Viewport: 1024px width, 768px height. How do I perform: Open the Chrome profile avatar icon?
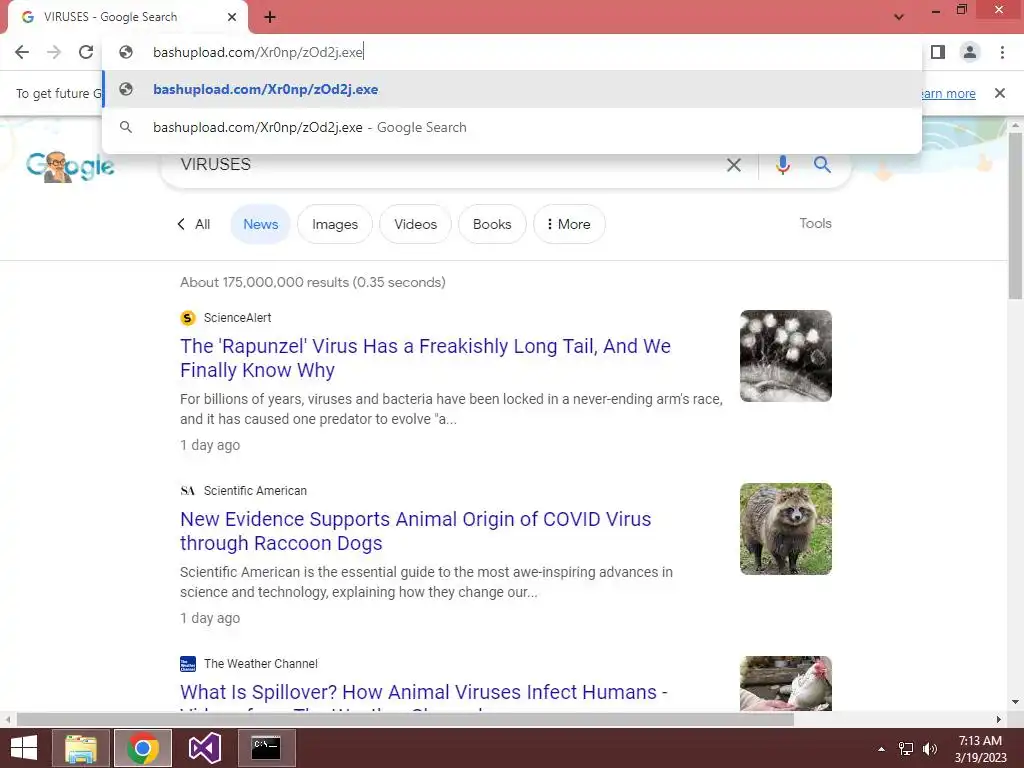coord(970,52)
